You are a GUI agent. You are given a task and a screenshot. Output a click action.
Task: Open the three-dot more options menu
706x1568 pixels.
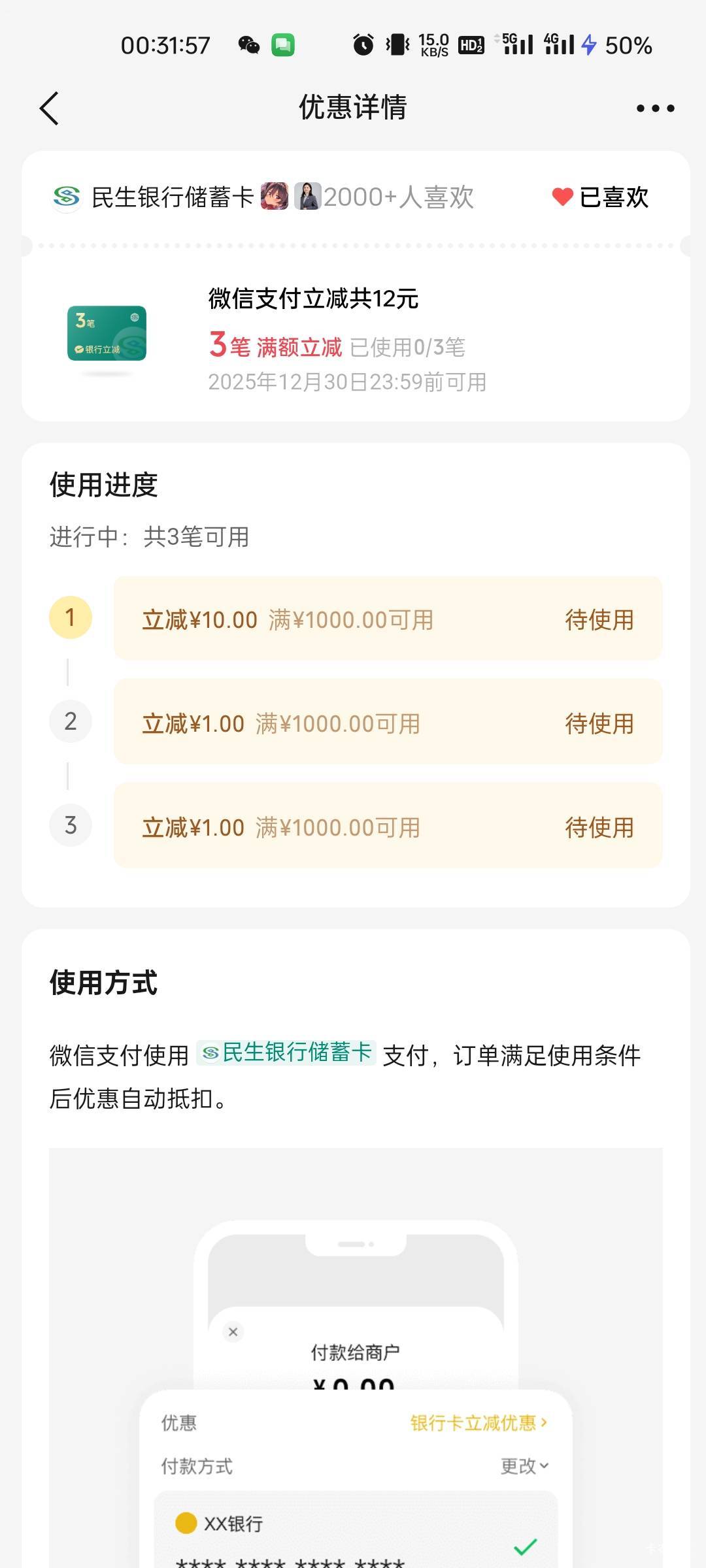[x=655, y=108]
